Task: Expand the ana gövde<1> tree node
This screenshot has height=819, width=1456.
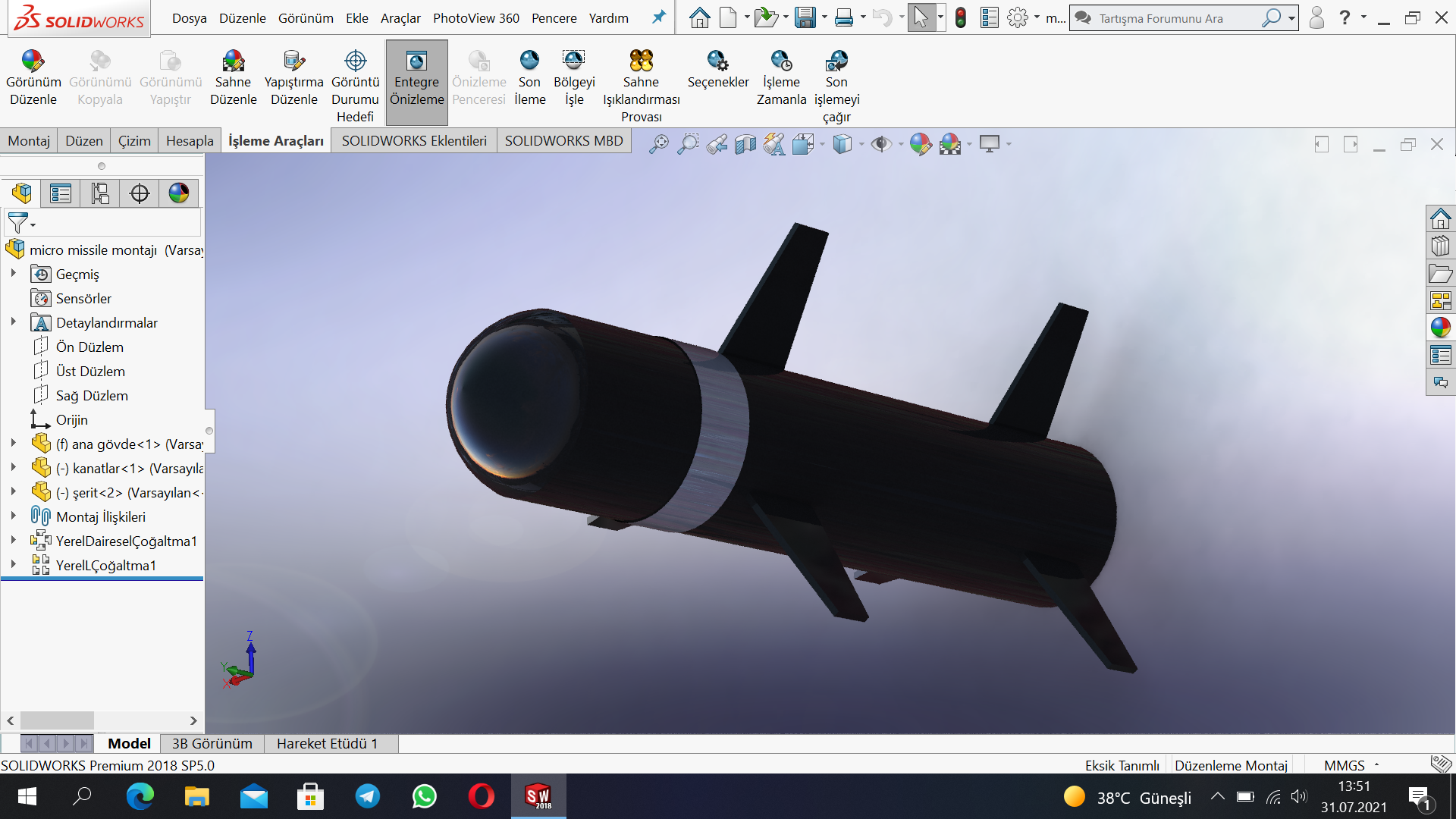Action: (x=13, y=444)
